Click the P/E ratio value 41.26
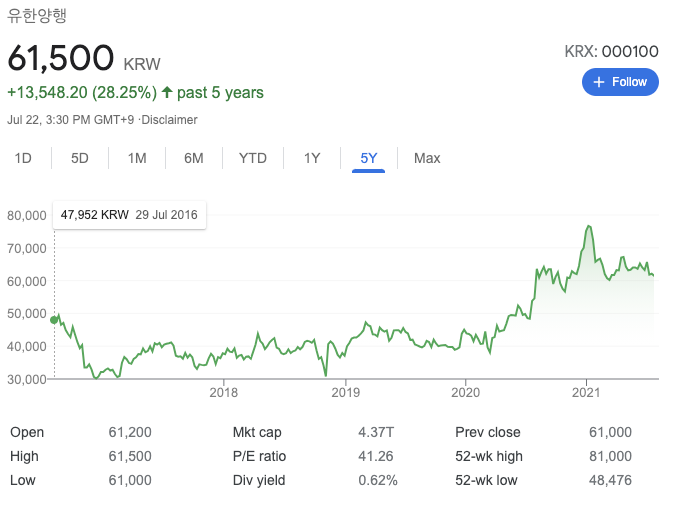 376,456
